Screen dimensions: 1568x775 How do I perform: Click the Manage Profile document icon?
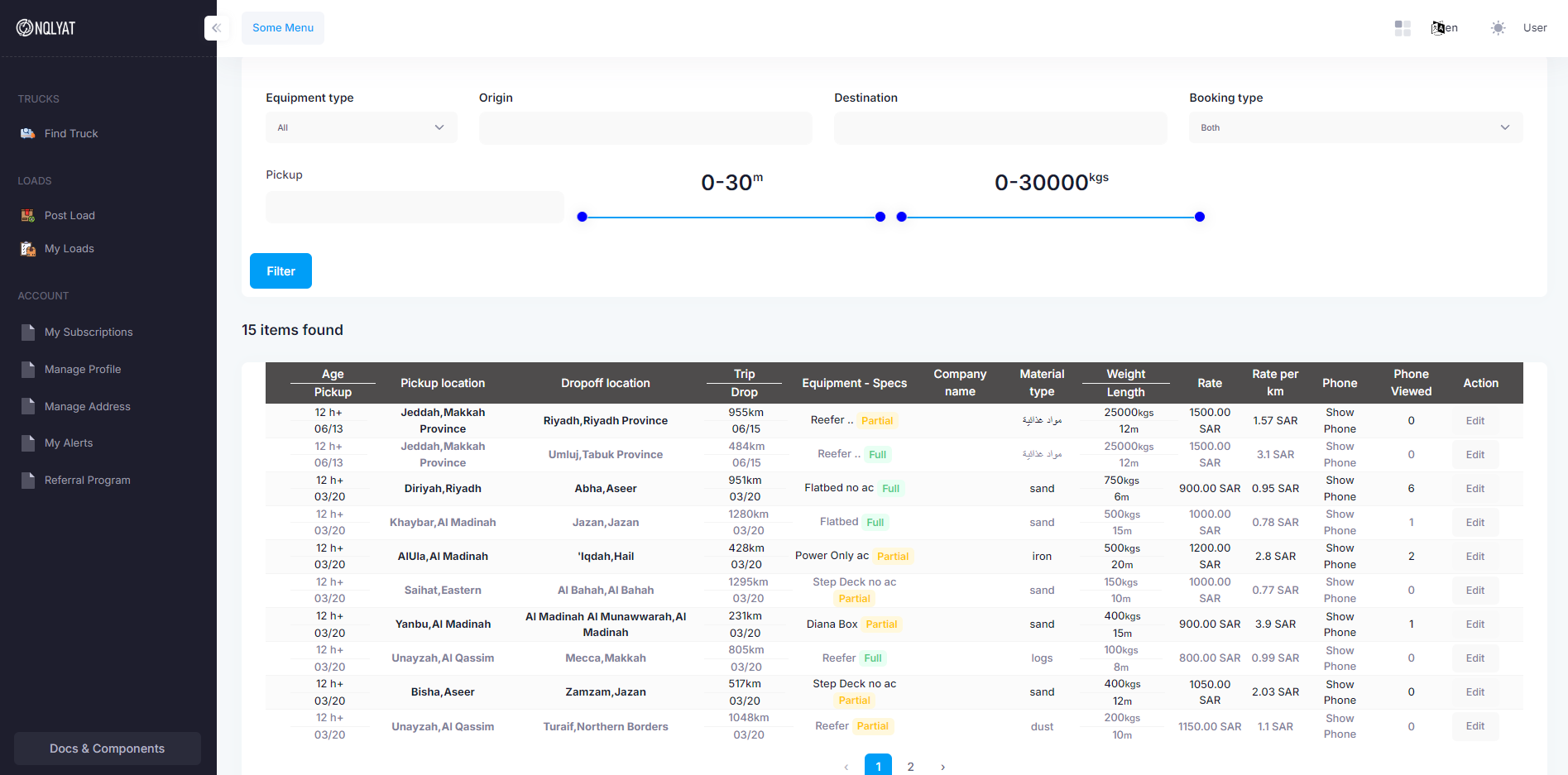coord(28,370)
